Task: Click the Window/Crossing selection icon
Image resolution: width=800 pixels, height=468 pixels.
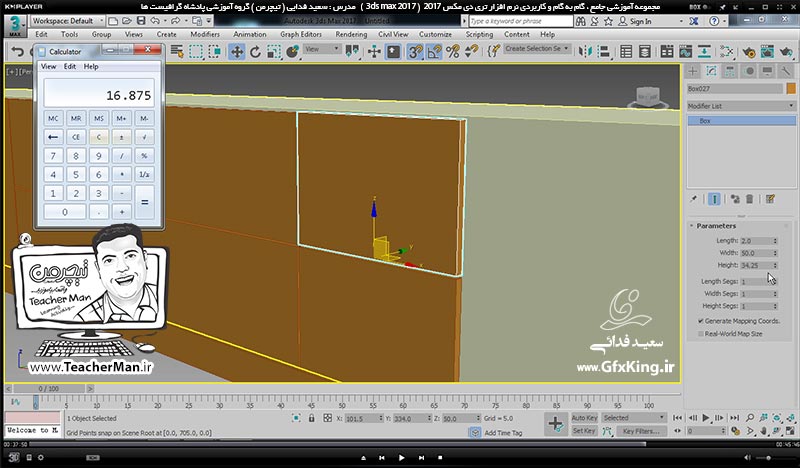Action: 215,52
